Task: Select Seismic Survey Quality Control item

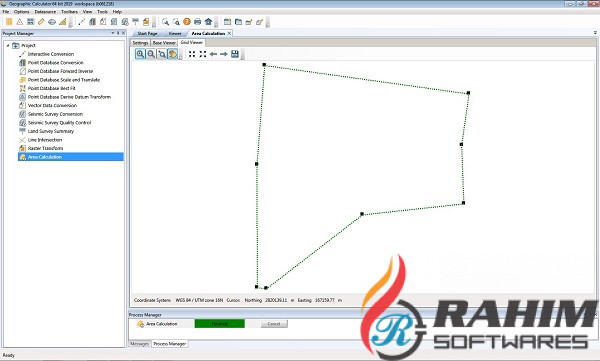Action: click(59, 123)
